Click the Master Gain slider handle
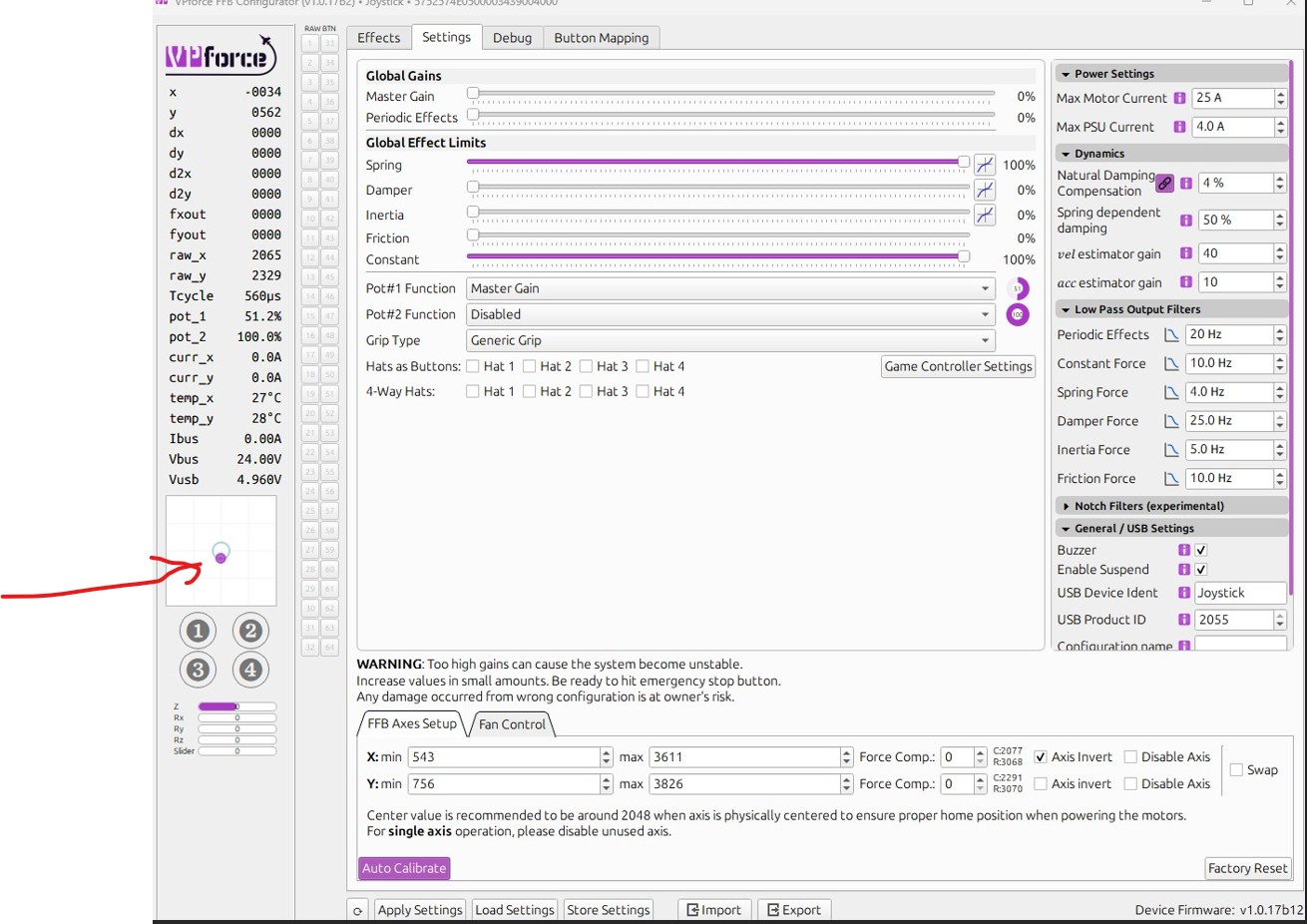The height and width of the screenshot is (924, 1307). [x=473, y=93]
